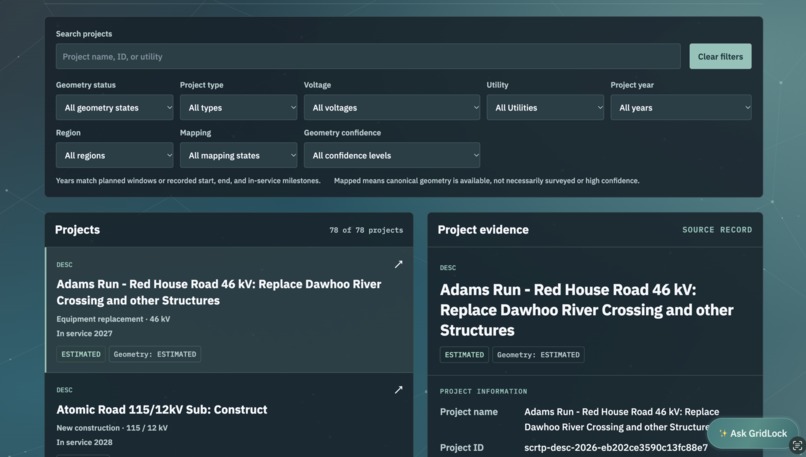Click 'Equipment replacement · 46 kV' text
Image resolution: width=806 pixels, height=457 pixels.
113,319
